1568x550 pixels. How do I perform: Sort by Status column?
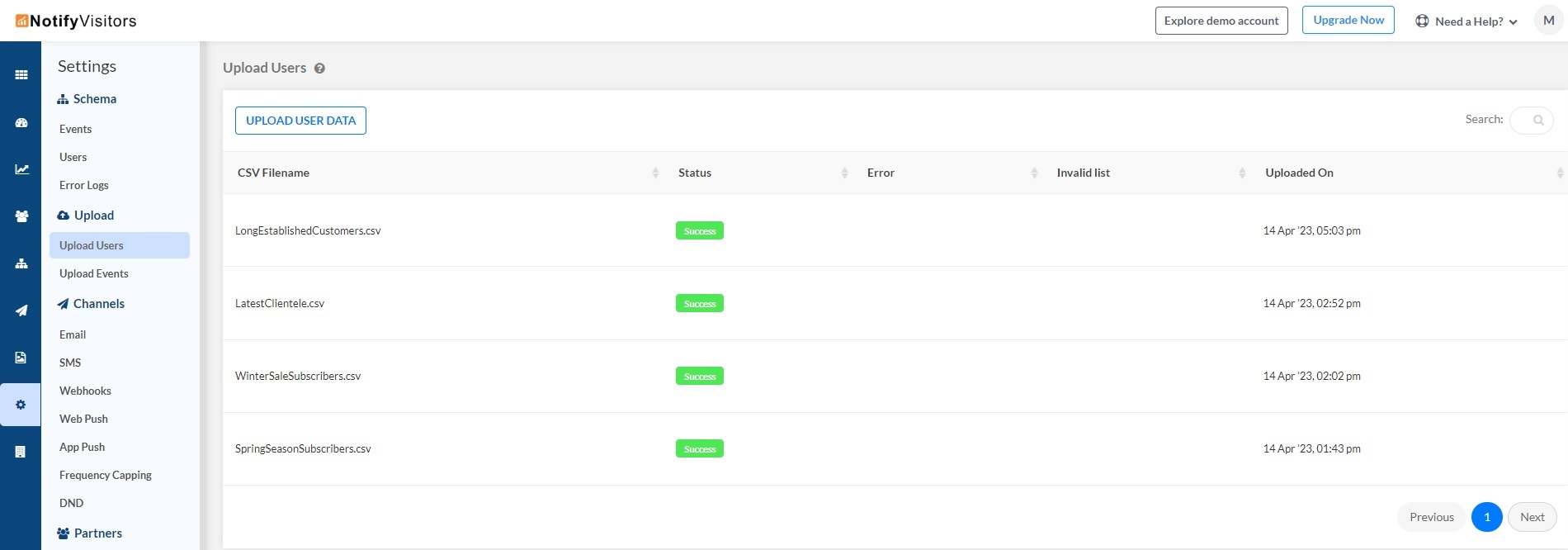(844, 173)
